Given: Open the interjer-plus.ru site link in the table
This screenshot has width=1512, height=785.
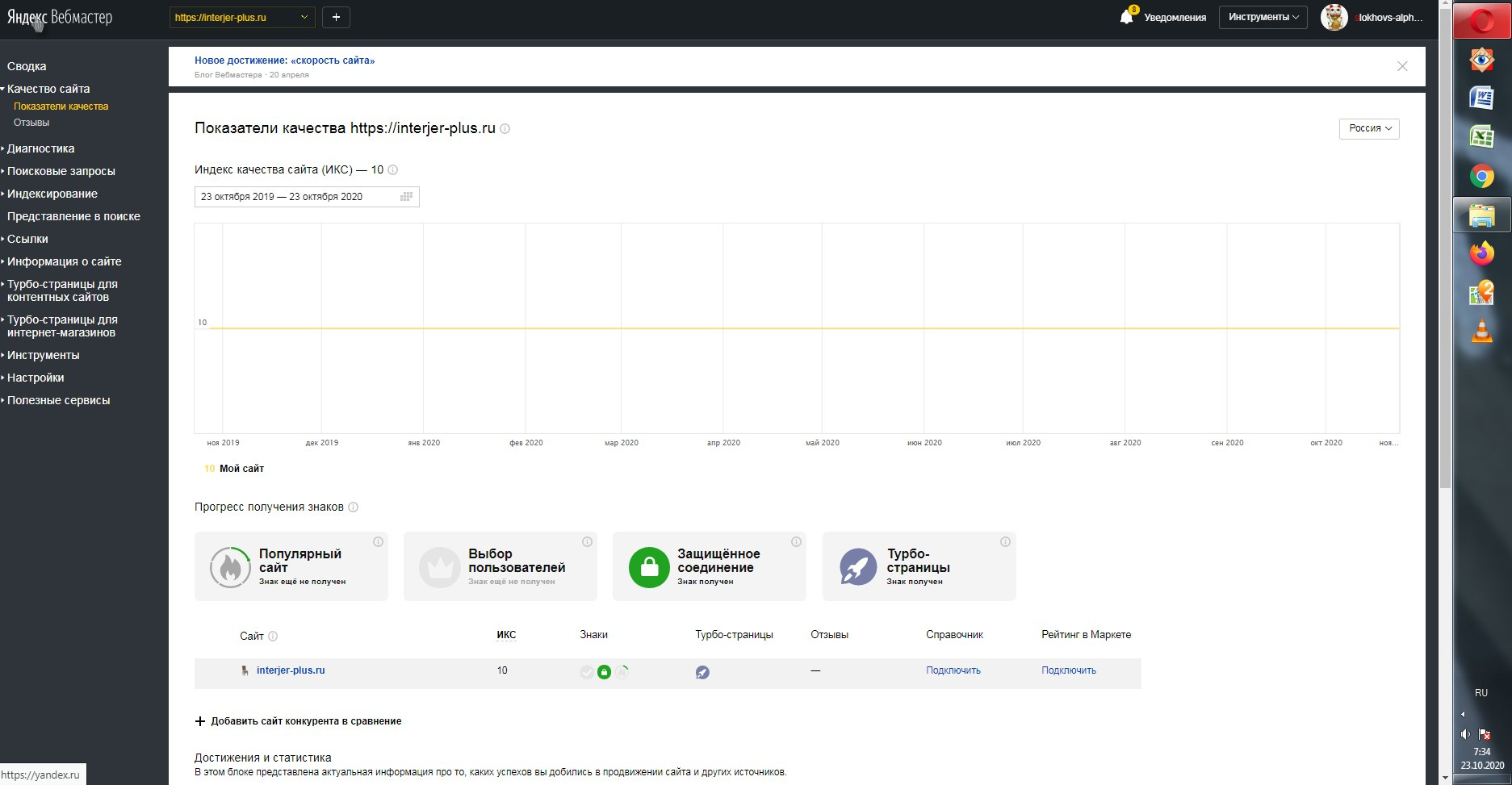Looking at the screenshot, I should (x=291, y=670).
